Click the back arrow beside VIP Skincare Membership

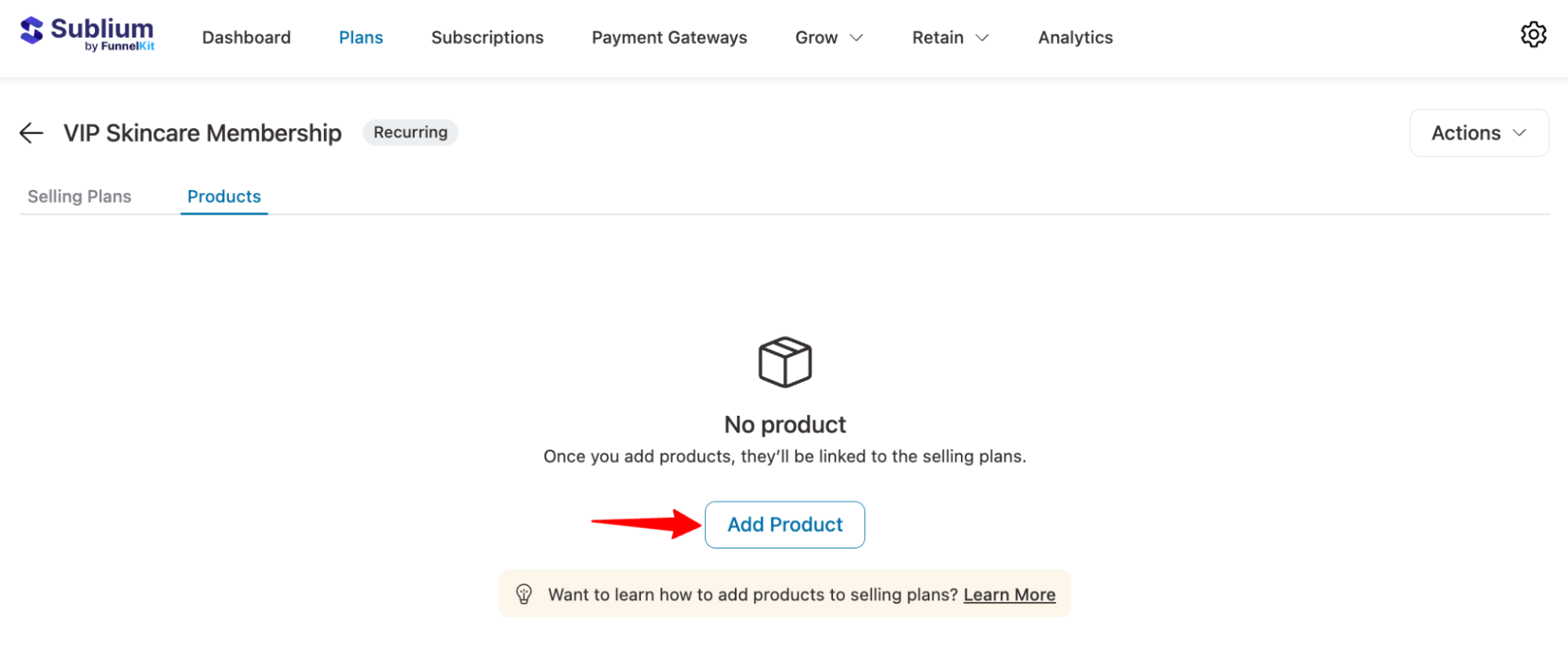31,133
